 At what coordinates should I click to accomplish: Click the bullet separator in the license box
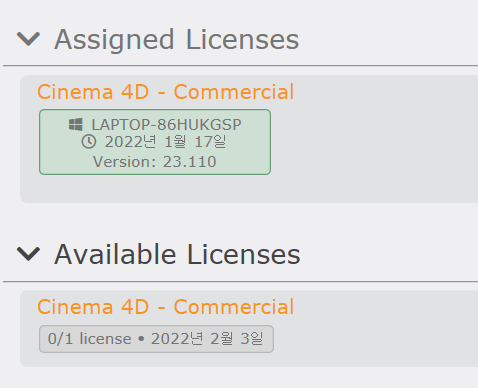coord(141,339)
